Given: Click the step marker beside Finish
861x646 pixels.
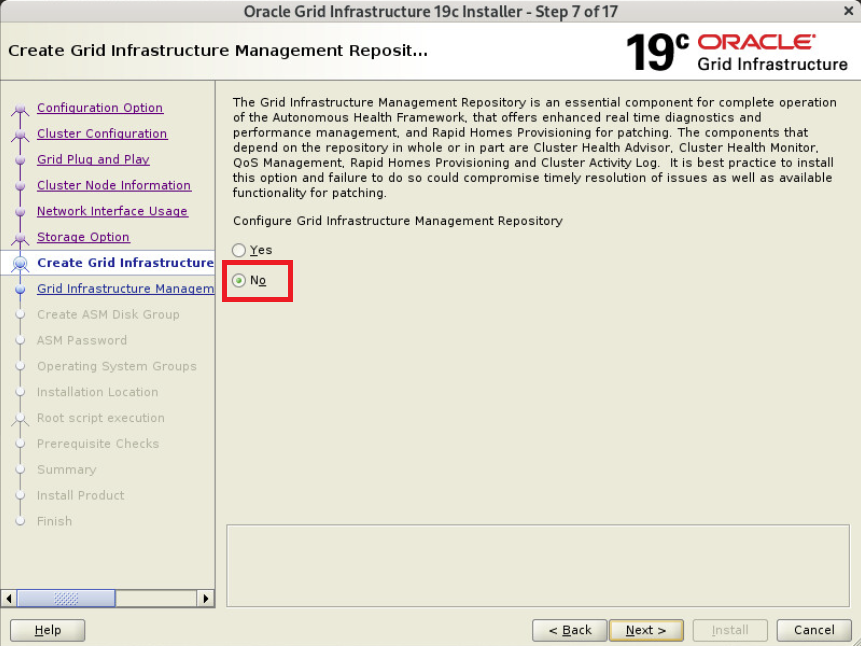Looking at the screenshot, I should coord(20,521).
